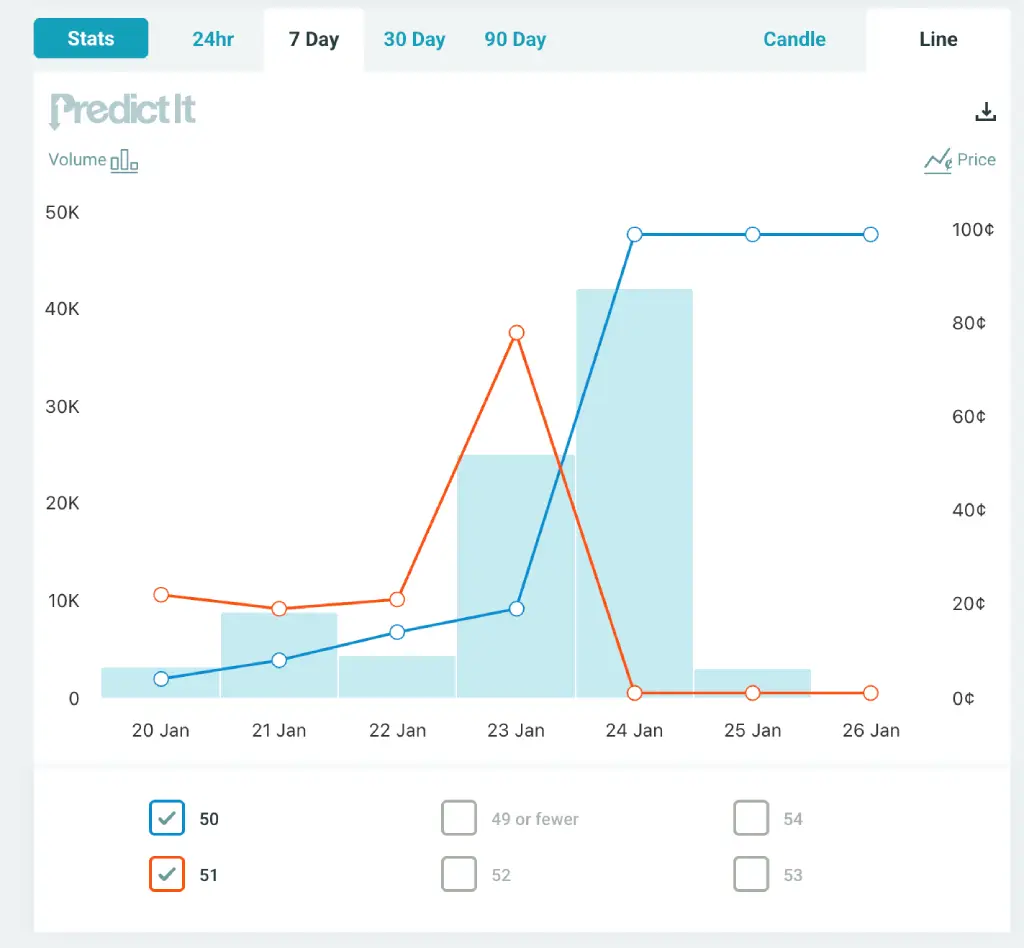Screen dimensions: 1024x948
Task: Click the '50K' volume axis label
Action: 62,212
